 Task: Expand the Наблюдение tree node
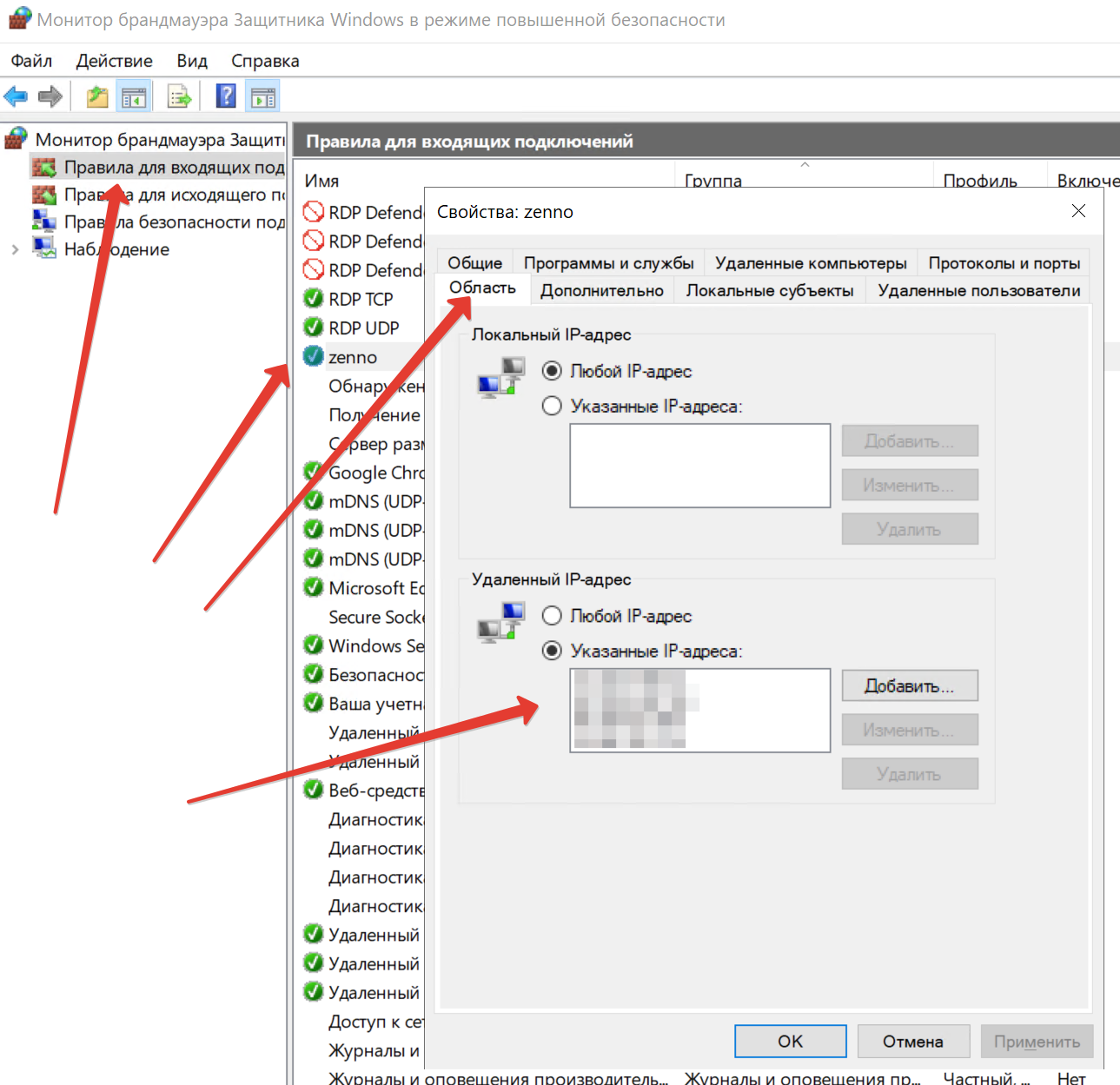(15, 249)
